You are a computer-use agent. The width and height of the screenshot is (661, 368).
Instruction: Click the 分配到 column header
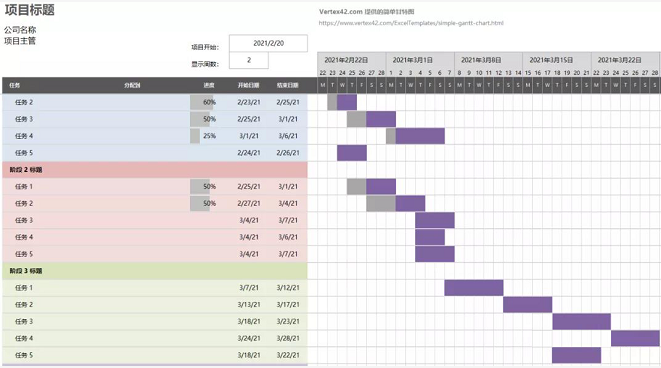[x=132, y=85]
